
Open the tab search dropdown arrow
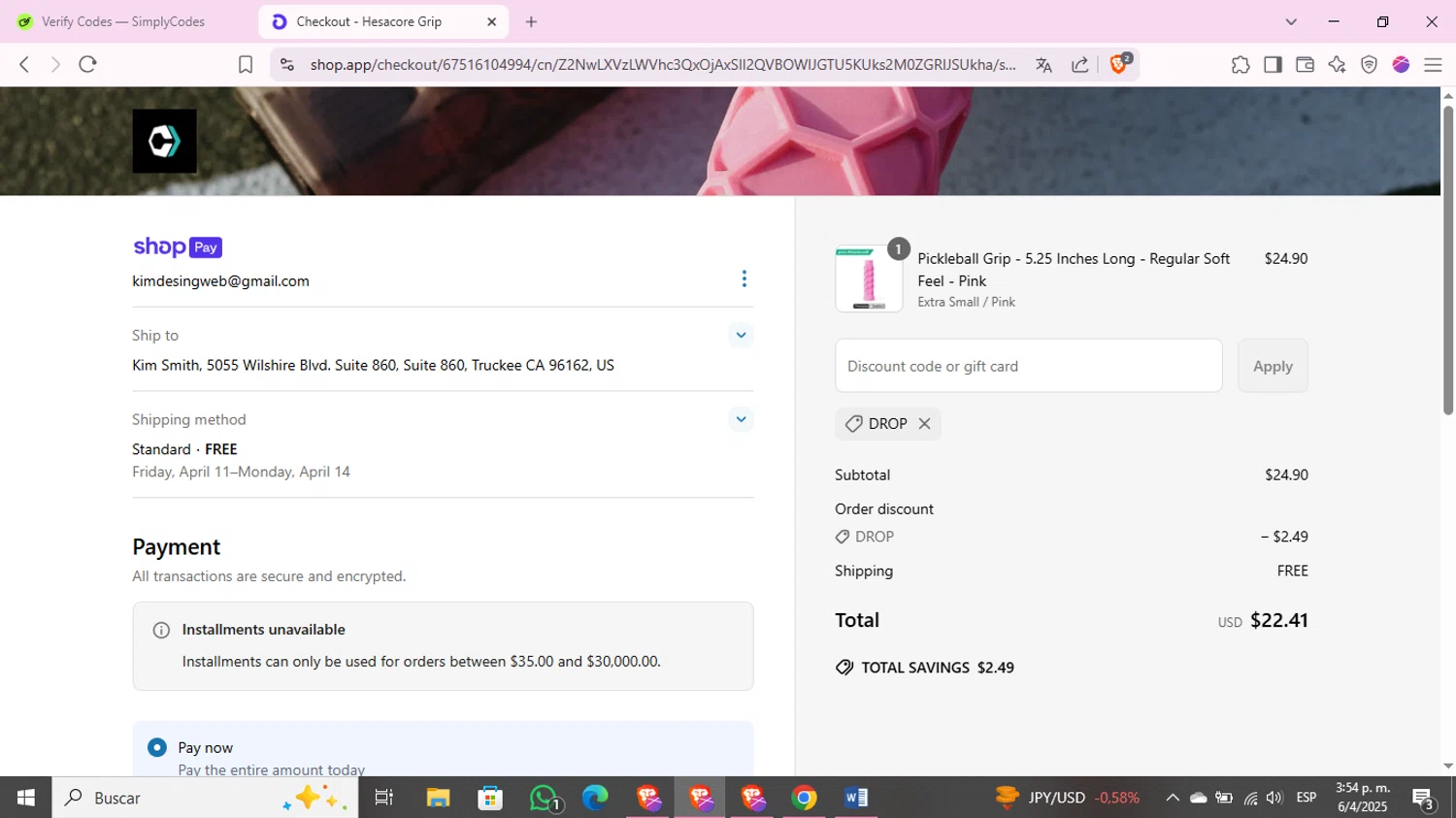tap(1291, 21)
